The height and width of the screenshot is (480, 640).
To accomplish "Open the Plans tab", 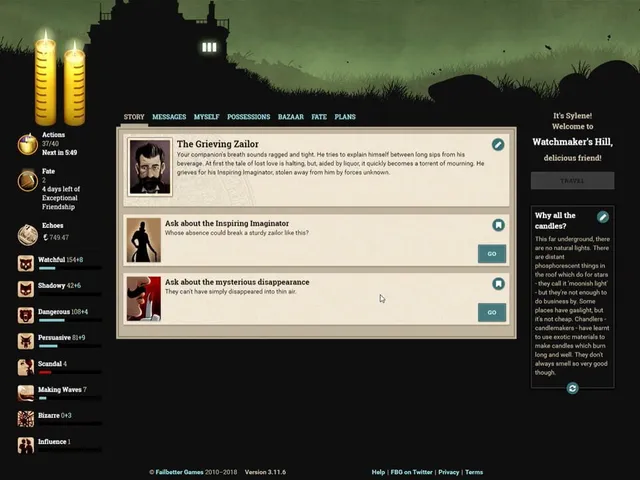I will click(x=345, y=117).
